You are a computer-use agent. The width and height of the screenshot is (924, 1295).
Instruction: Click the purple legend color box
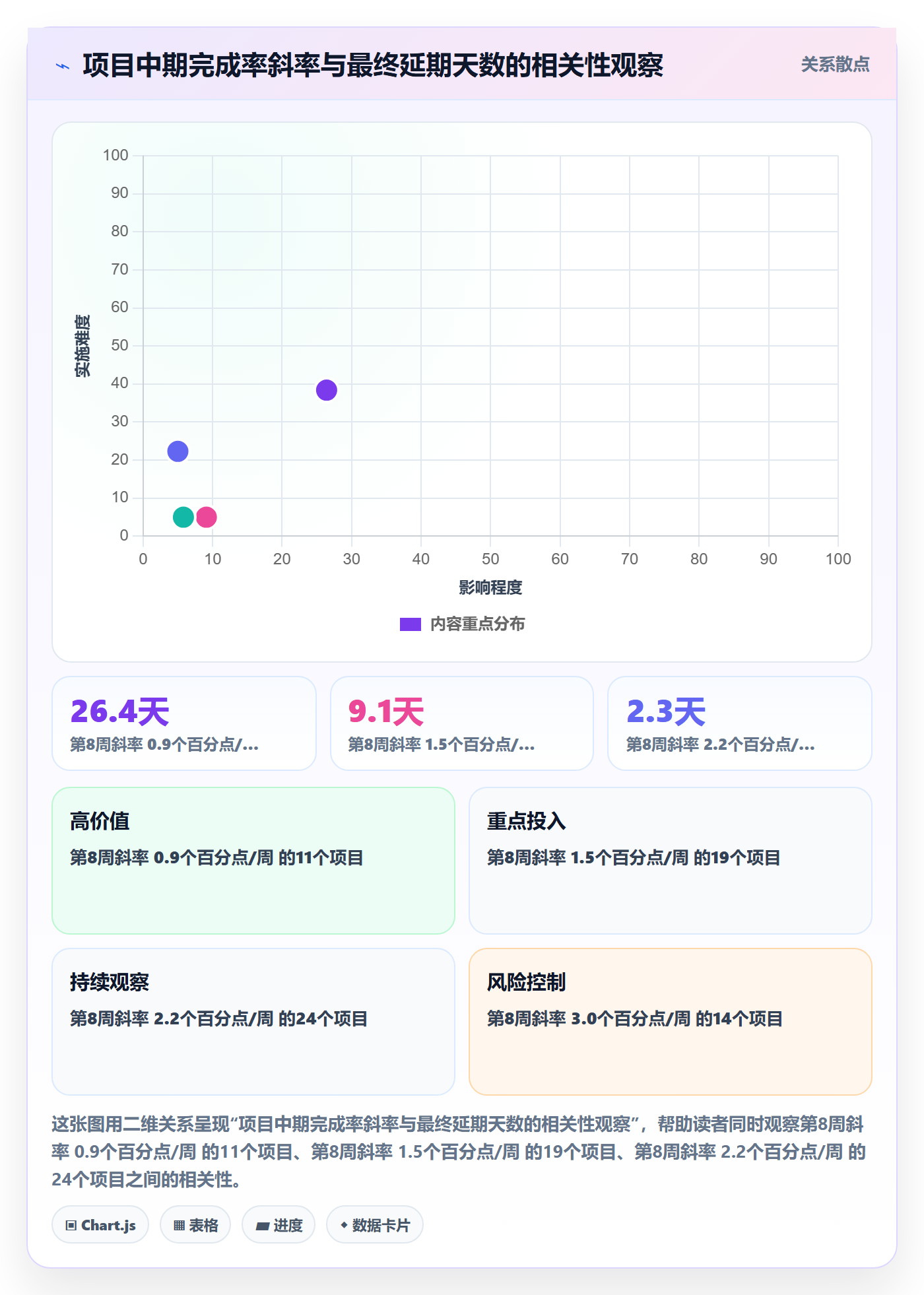click(x=411, y=624)
